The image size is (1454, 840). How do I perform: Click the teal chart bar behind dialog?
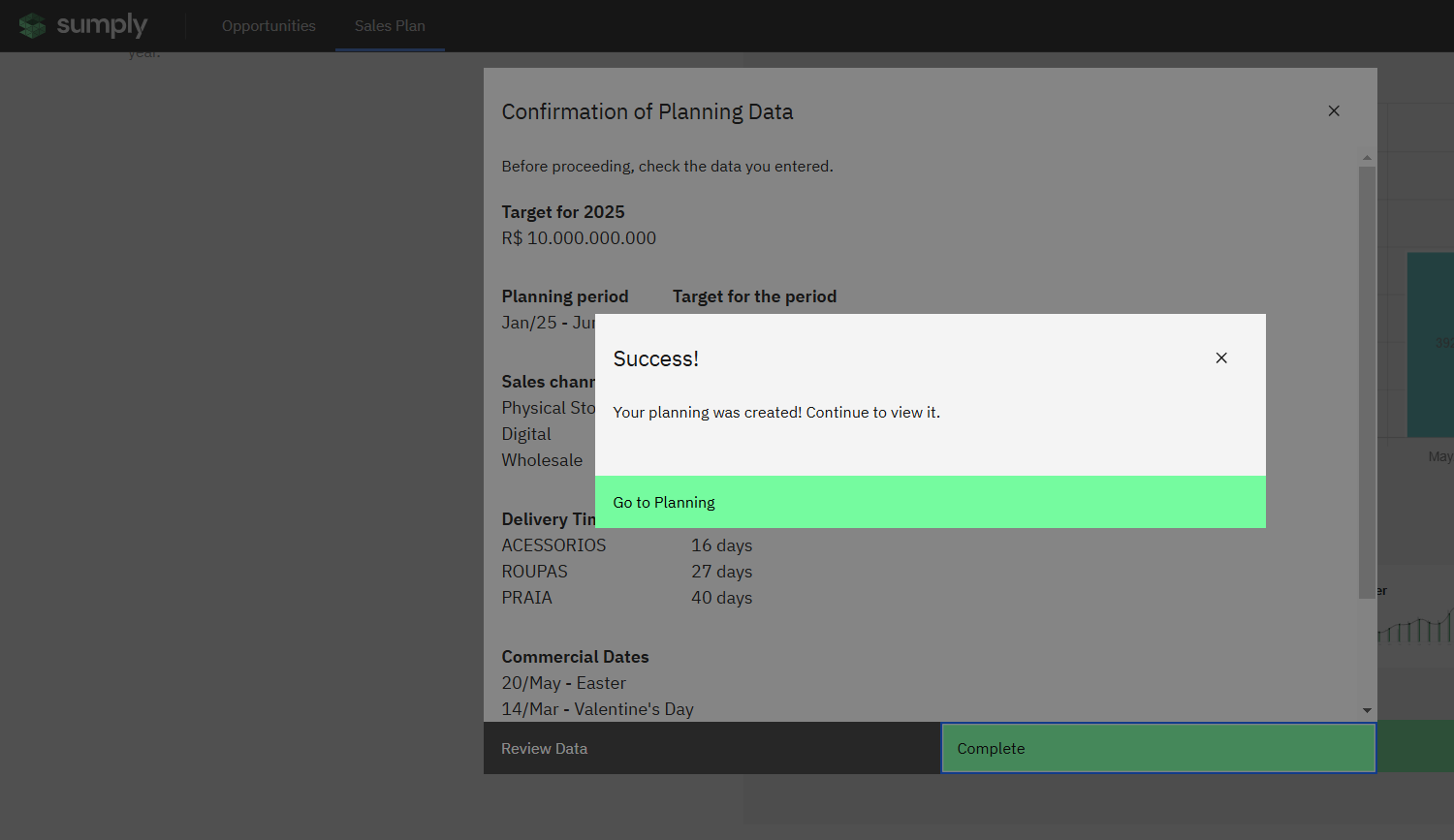[1430, 344]
